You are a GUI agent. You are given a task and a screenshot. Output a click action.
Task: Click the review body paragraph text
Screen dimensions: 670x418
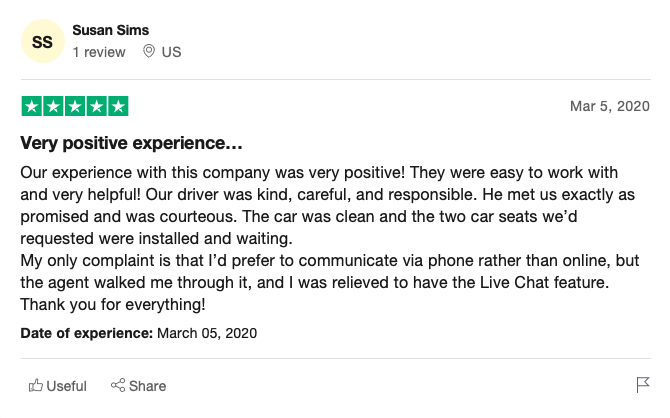(x=330, y=238)
